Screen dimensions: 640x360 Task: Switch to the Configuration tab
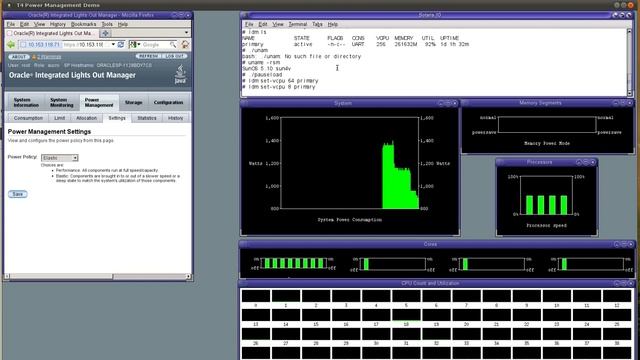click(169, 102)
